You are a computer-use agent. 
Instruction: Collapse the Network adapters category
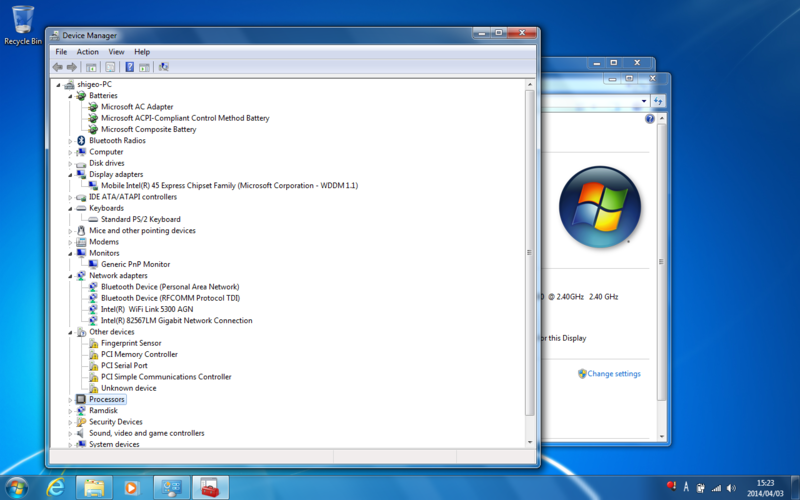tap(70, 276)
